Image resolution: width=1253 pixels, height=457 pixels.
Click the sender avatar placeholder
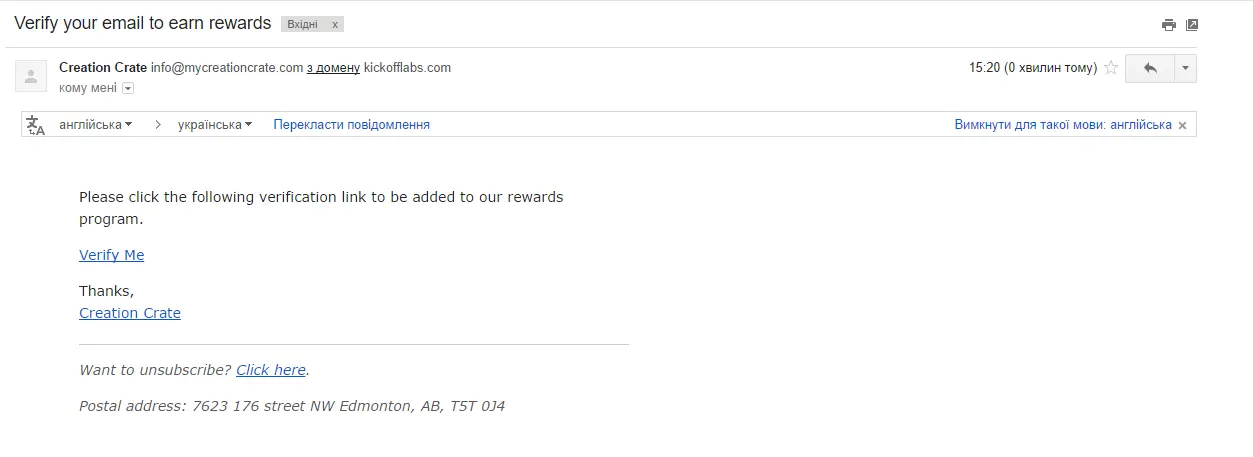31,75
